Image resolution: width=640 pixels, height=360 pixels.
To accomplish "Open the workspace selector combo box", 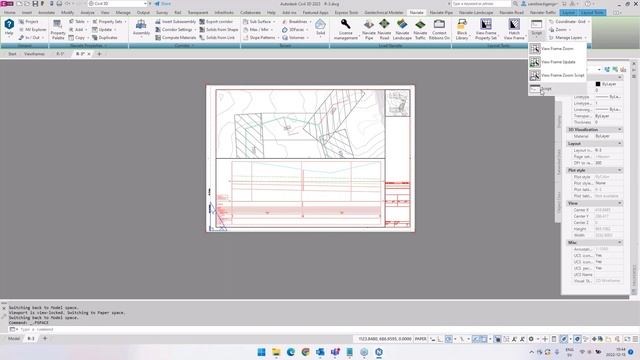I will [x=118, y=4].
